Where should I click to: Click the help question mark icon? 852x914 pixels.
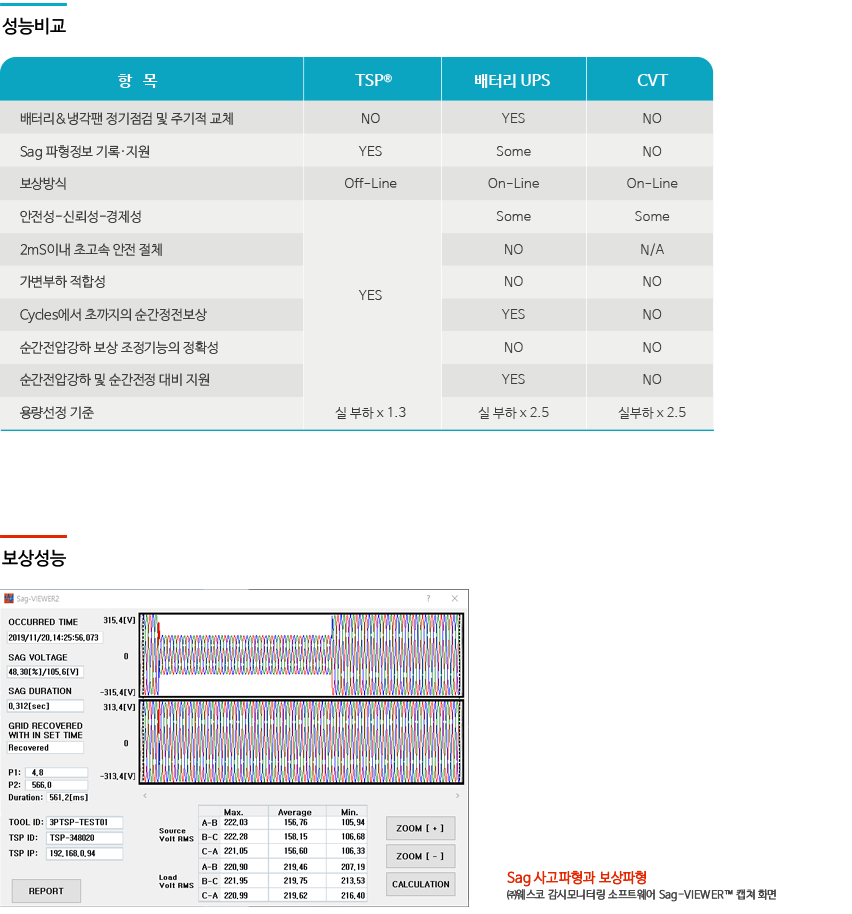tap(428, 598)
